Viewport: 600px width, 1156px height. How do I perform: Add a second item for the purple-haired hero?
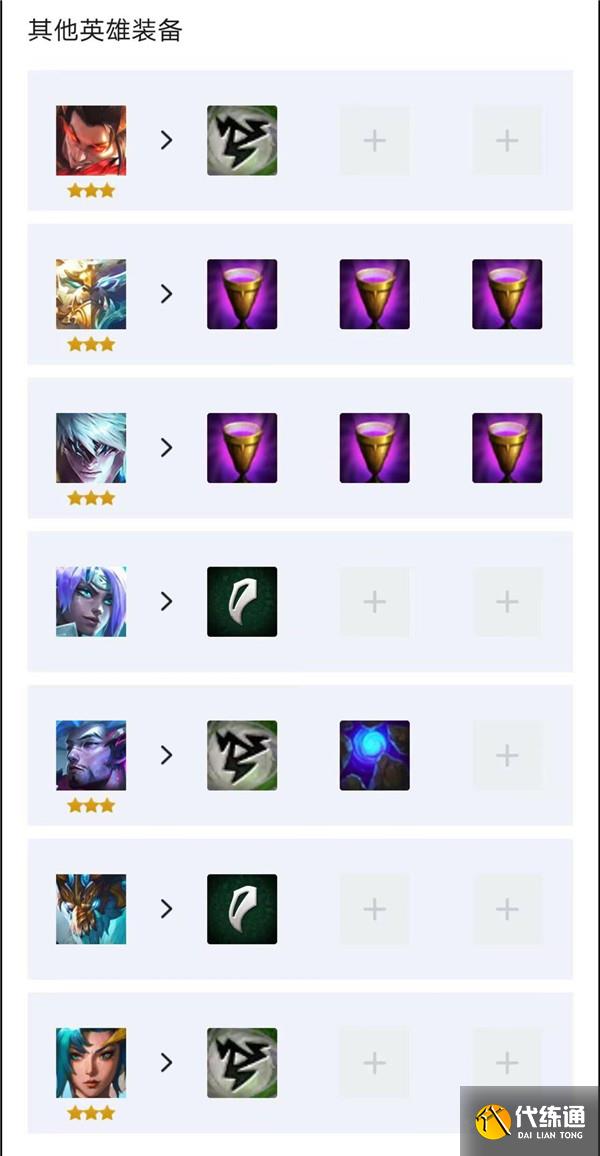pos(374,602)
